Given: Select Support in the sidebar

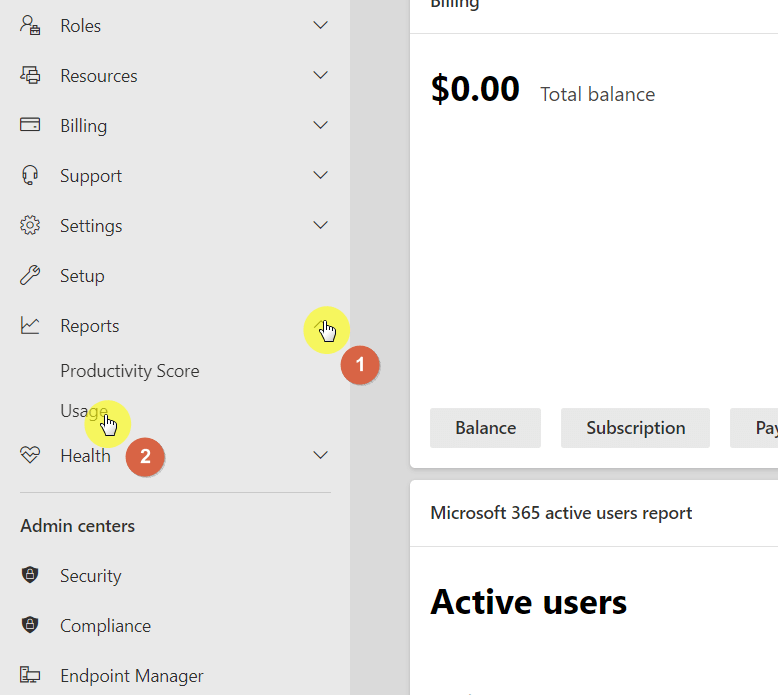Looking at the screenshot, I should coord(91,176).
